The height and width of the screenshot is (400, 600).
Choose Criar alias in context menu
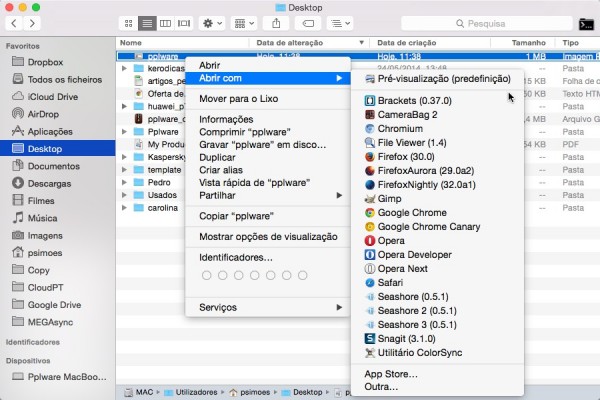tap(267, 170)
